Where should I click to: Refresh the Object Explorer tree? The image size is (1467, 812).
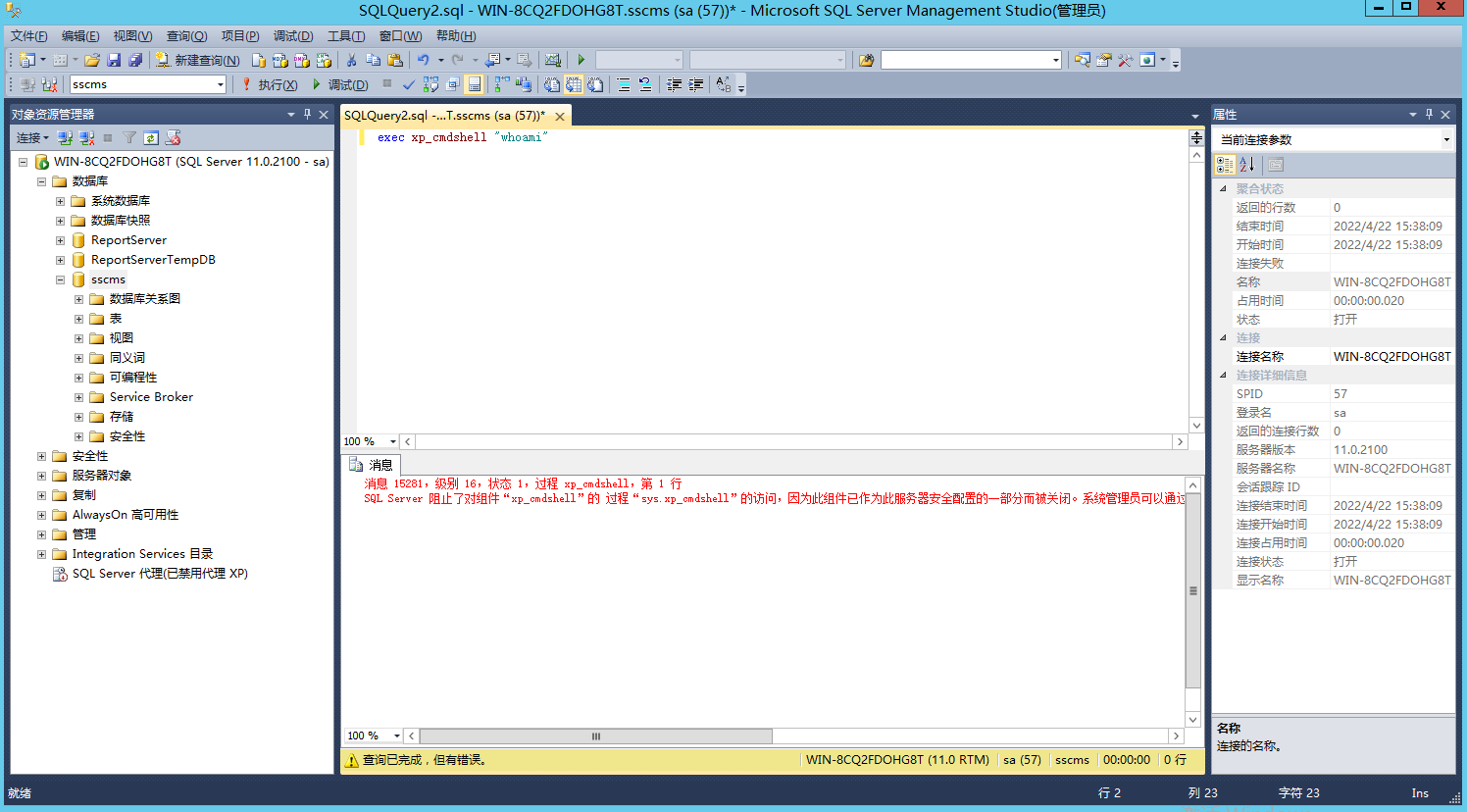pos(151,138)
